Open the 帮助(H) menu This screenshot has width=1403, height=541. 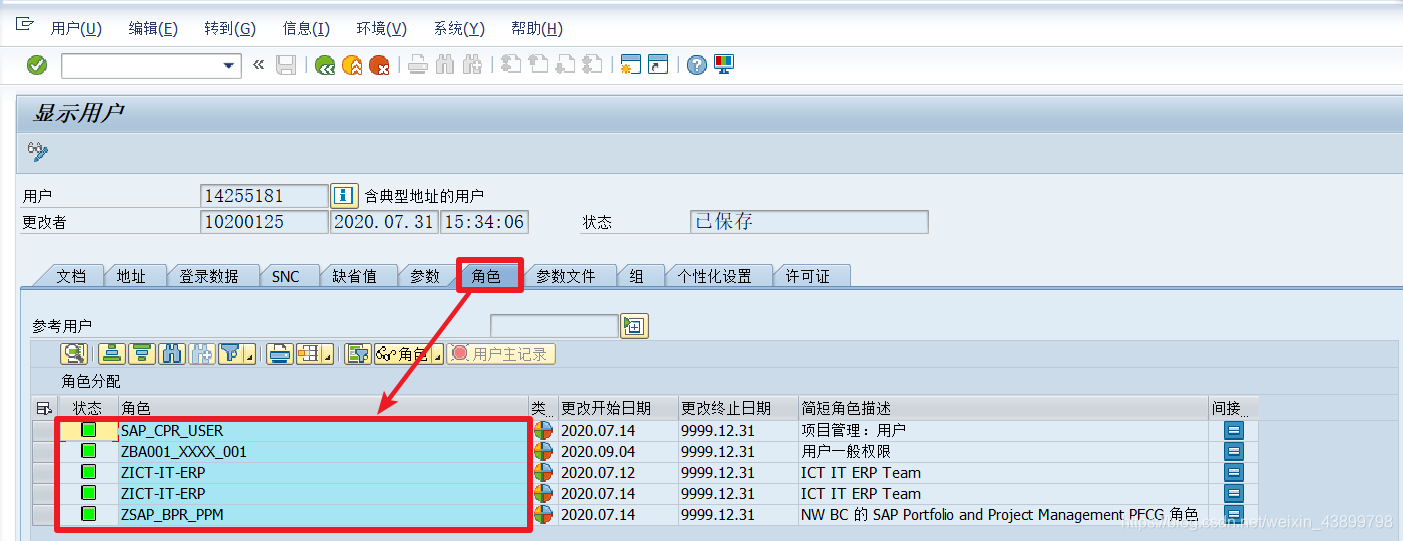pyautogui.click(x=537, y=29)
